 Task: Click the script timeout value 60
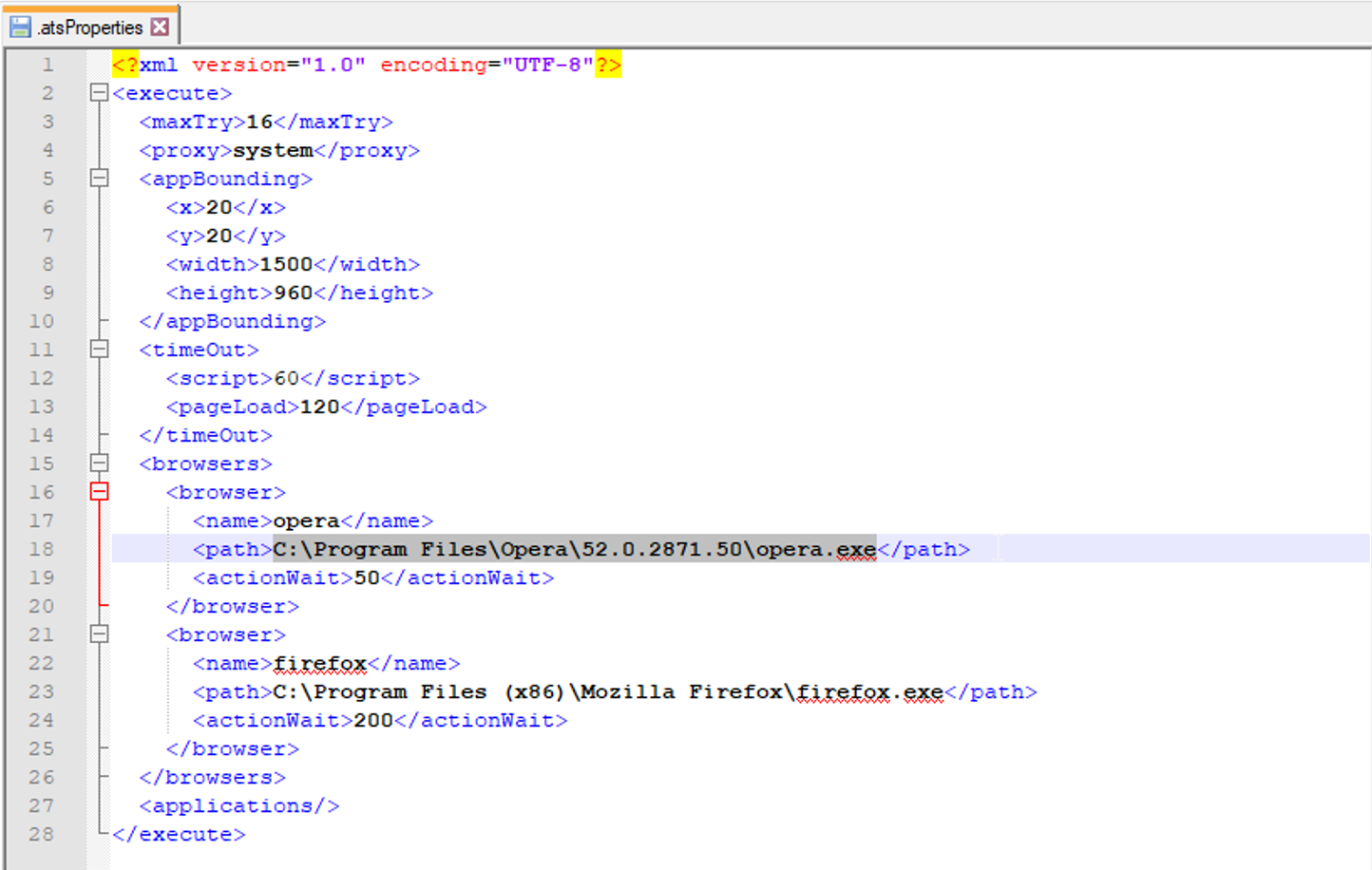286,378
